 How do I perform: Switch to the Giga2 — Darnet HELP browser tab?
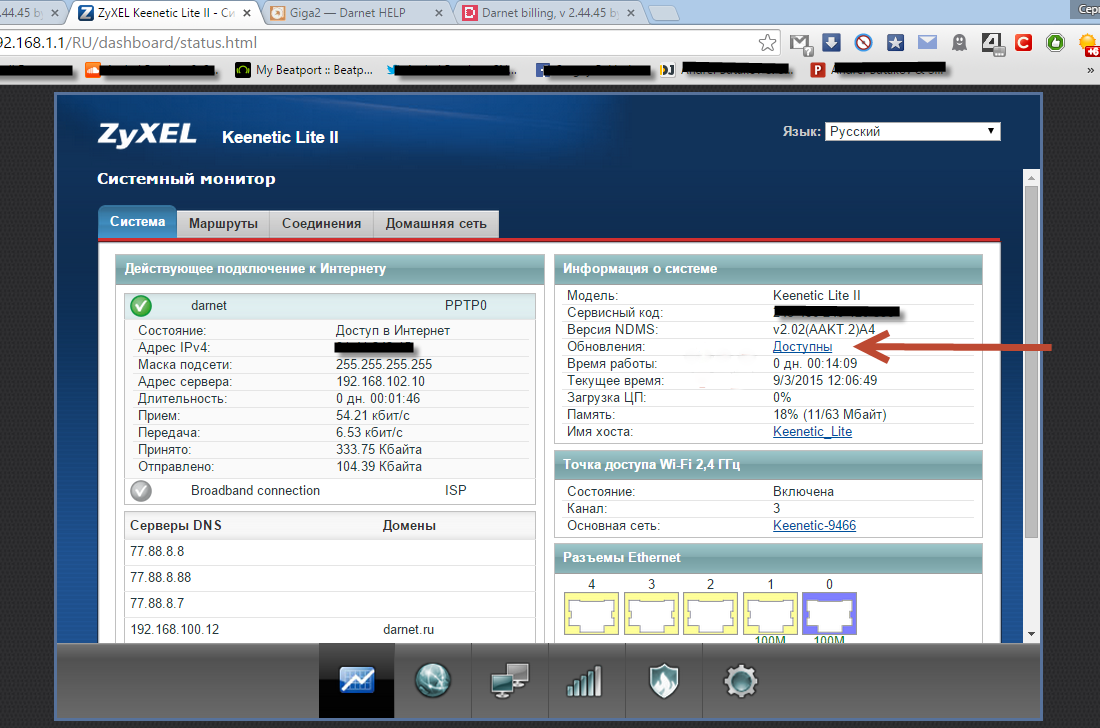pyautogui.click(x=348, y=13)
